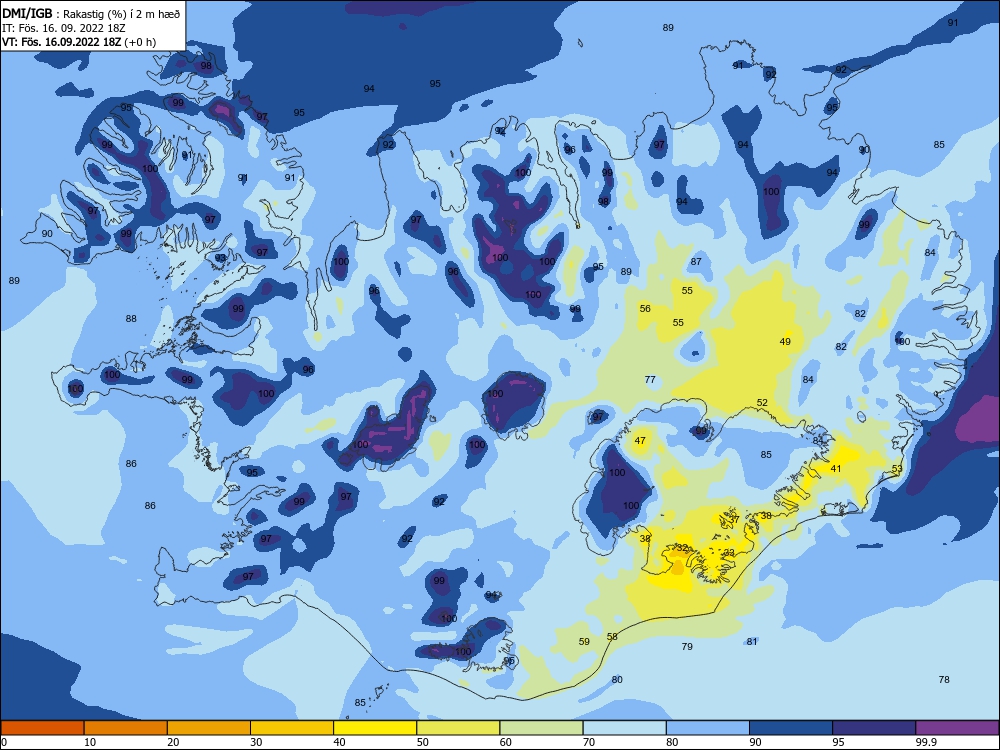Select the humidity value '77' on the map
1000x750 pixels.
pyautogui.click(x=650, y=379)
